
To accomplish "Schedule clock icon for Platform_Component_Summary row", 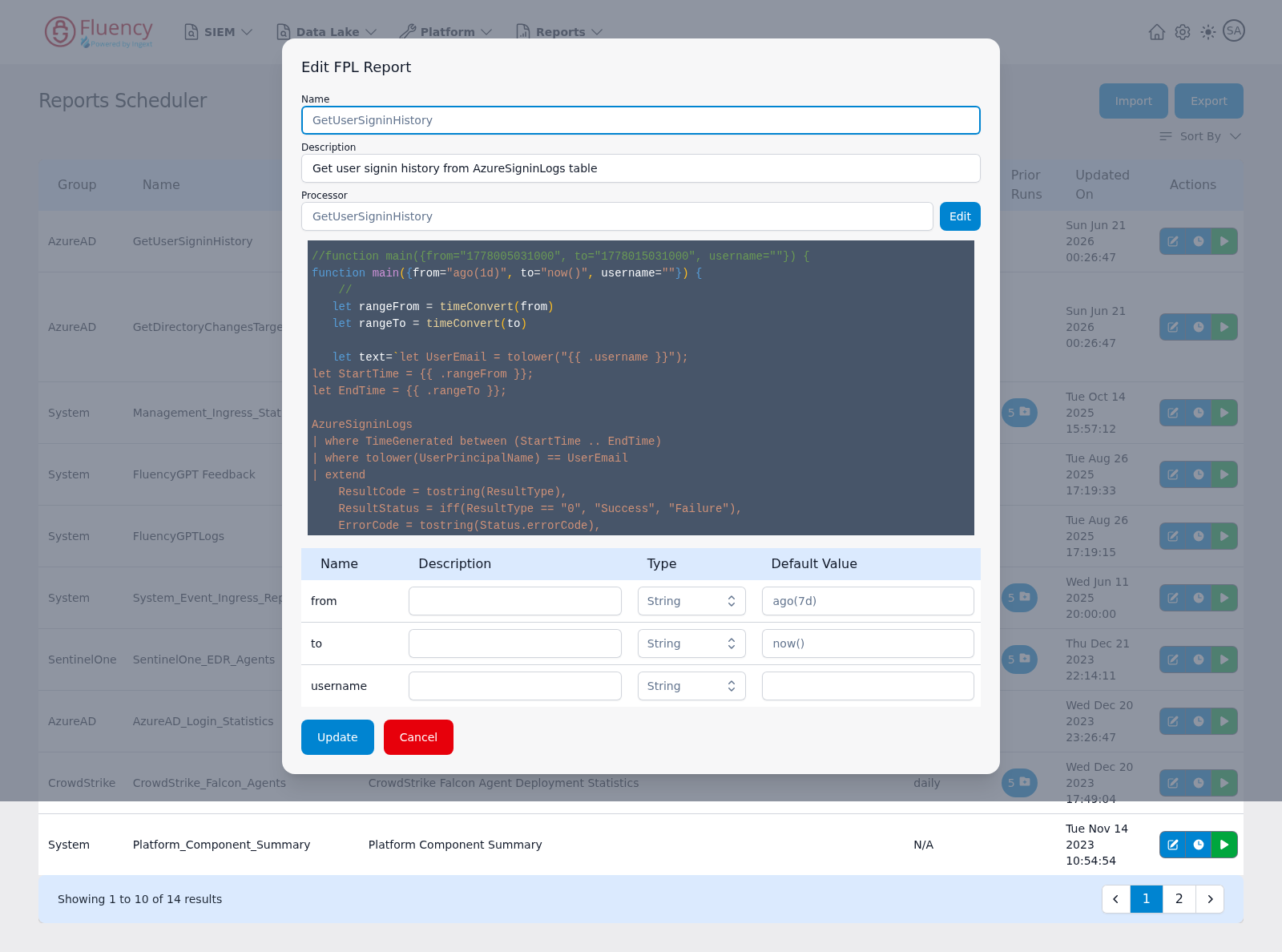I will [x=1199, y=845].
